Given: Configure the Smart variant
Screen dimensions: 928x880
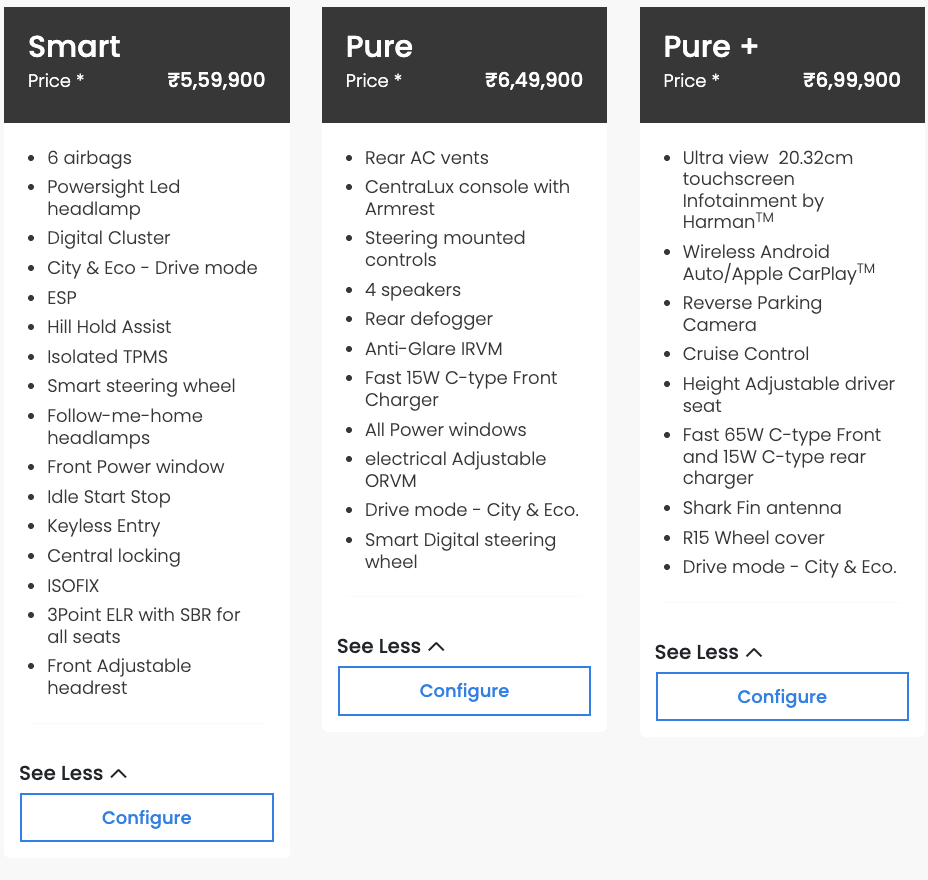Looking at the screenshot, I should [x=147, y=817].
